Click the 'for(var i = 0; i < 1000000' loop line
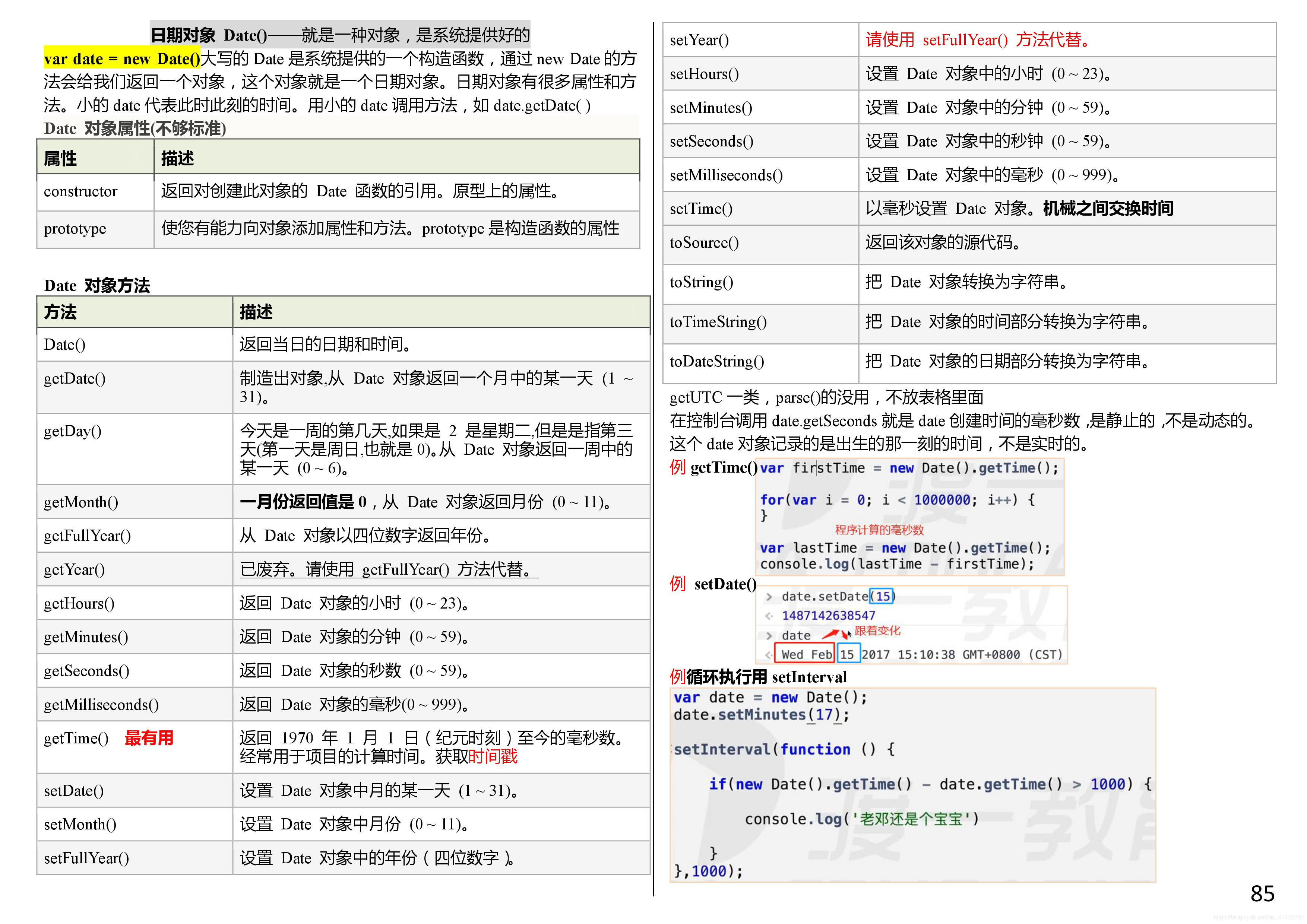The height and width of the screenshot is (924, 1307). (897, 500)
